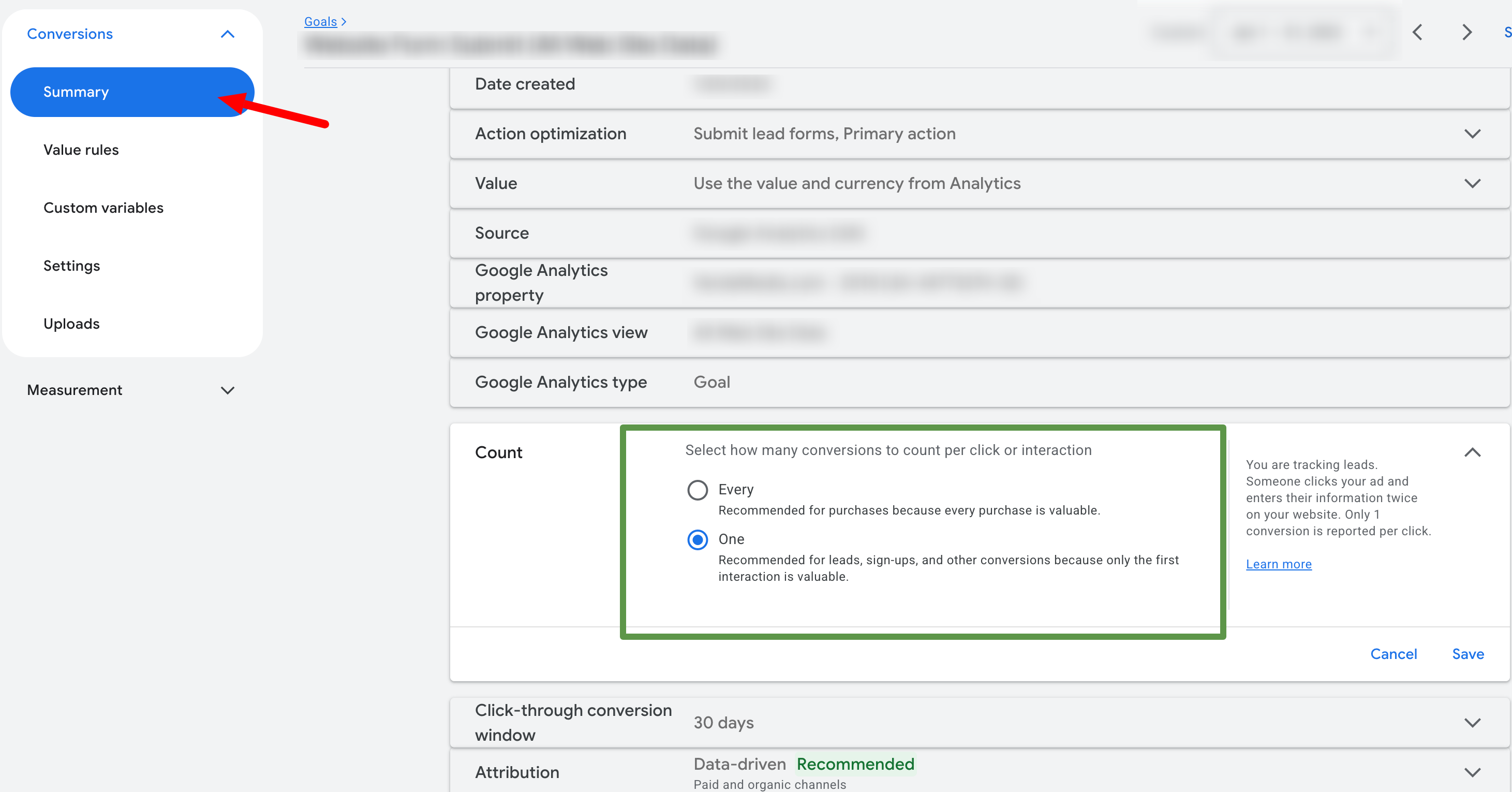Collapse the Conversions sidebar section
The image size is (1512, 792).
point(227,34)
